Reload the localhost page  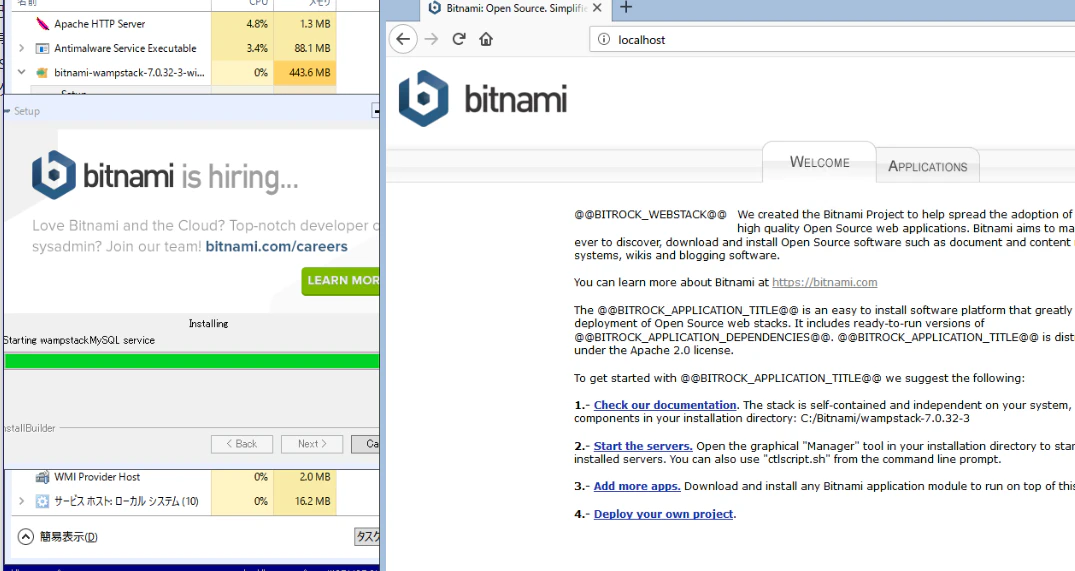tap(459, 39)
